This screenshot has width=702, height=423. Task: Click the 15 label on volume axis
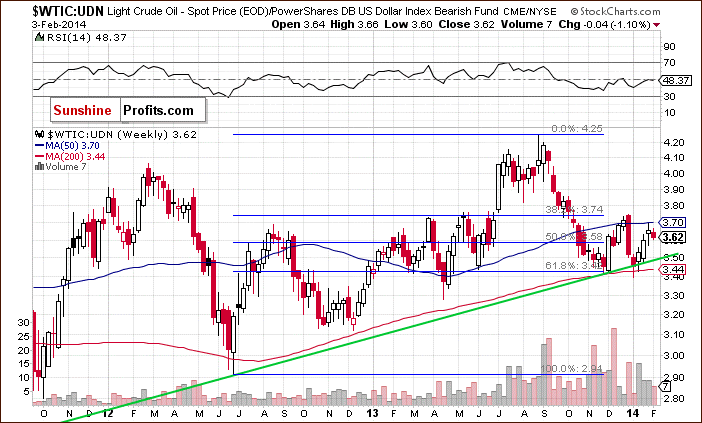click(x=23, y=364)
